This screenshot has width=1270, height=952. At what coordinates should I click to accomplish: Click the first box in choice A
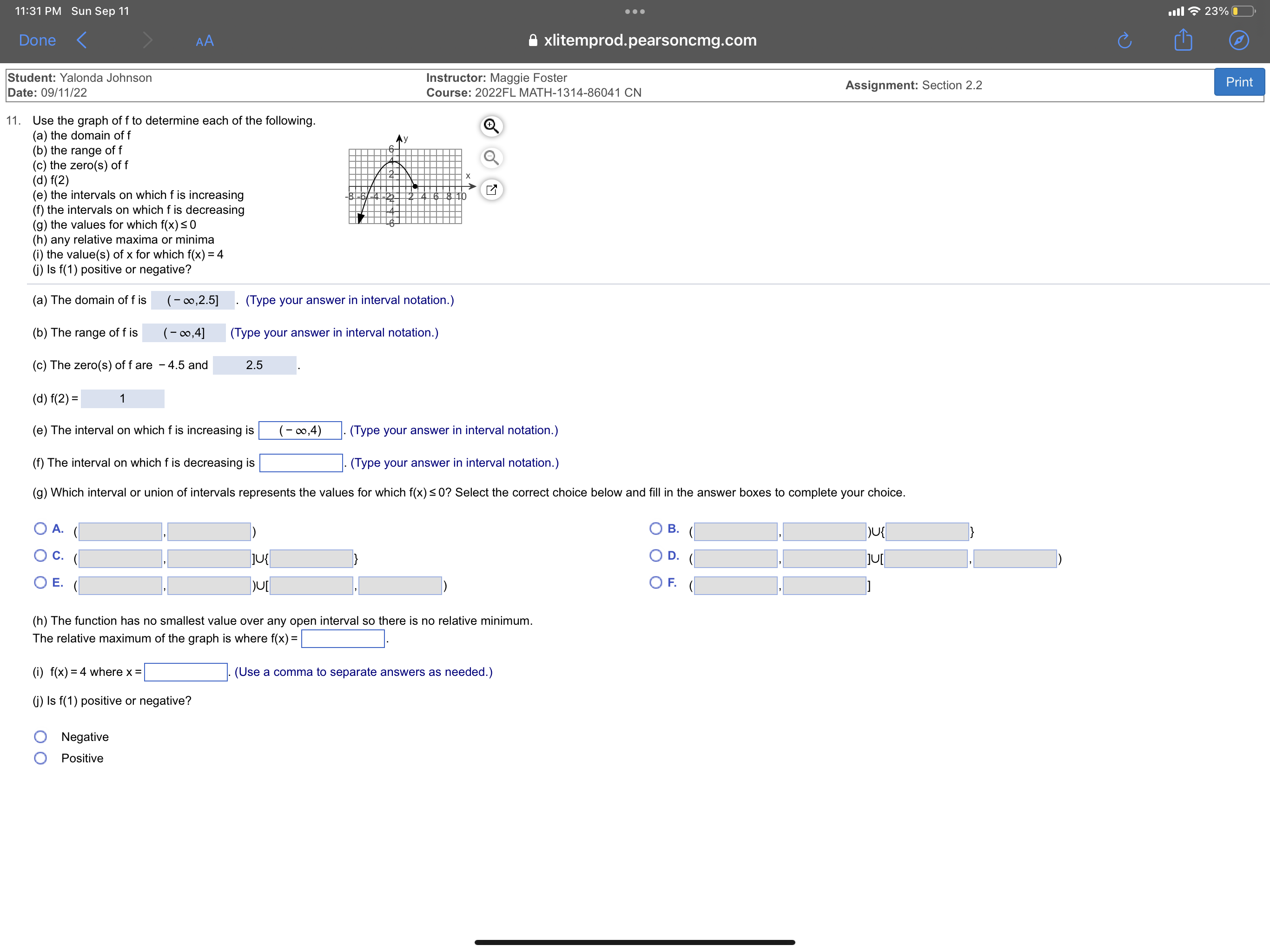pyautogui.click(x=120, y=532)
